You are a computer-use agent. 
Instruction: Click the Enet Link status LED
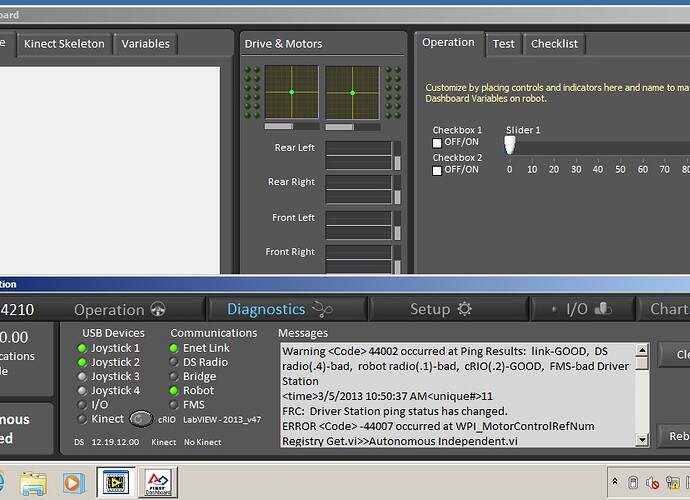click(x=174, y=348)
